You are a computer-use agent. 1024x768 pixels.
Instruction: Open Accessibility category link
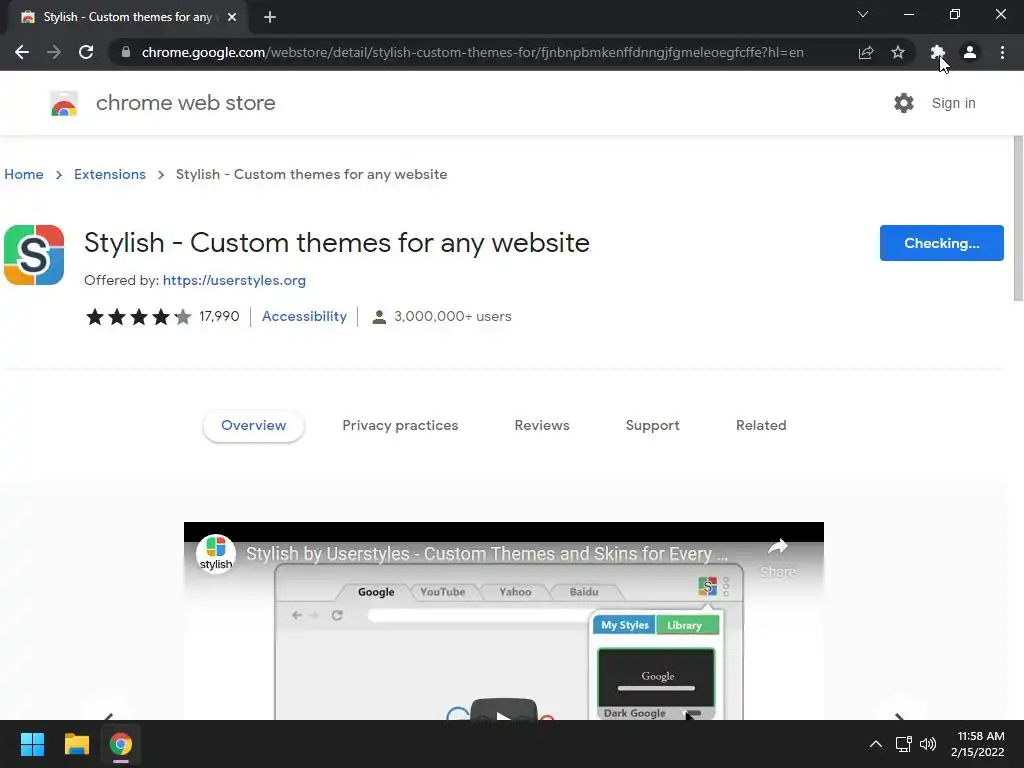304,317
